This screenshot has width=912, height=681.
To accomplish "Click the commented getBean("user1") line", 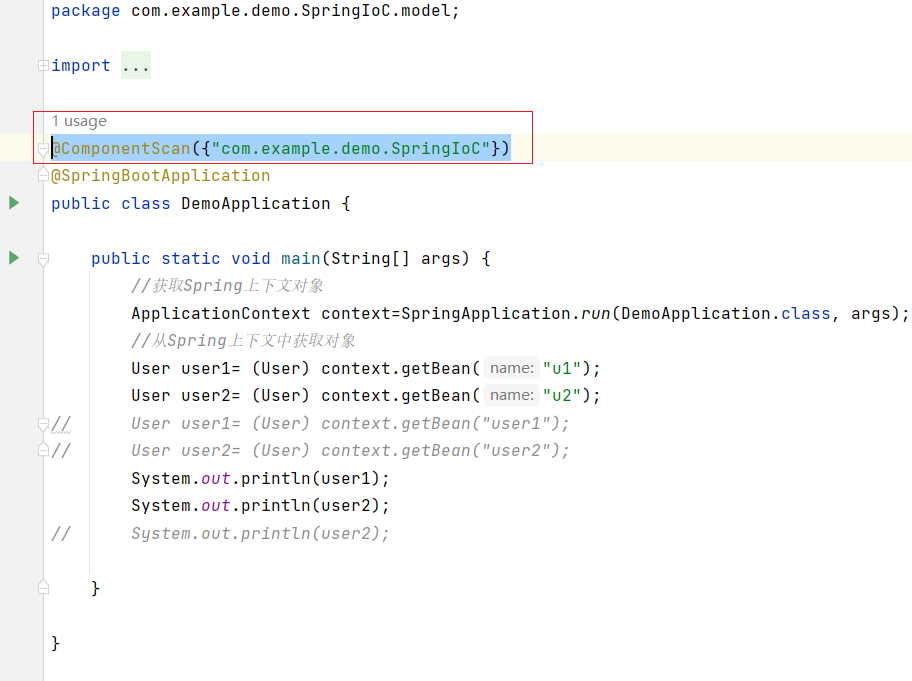I will 350,423.
